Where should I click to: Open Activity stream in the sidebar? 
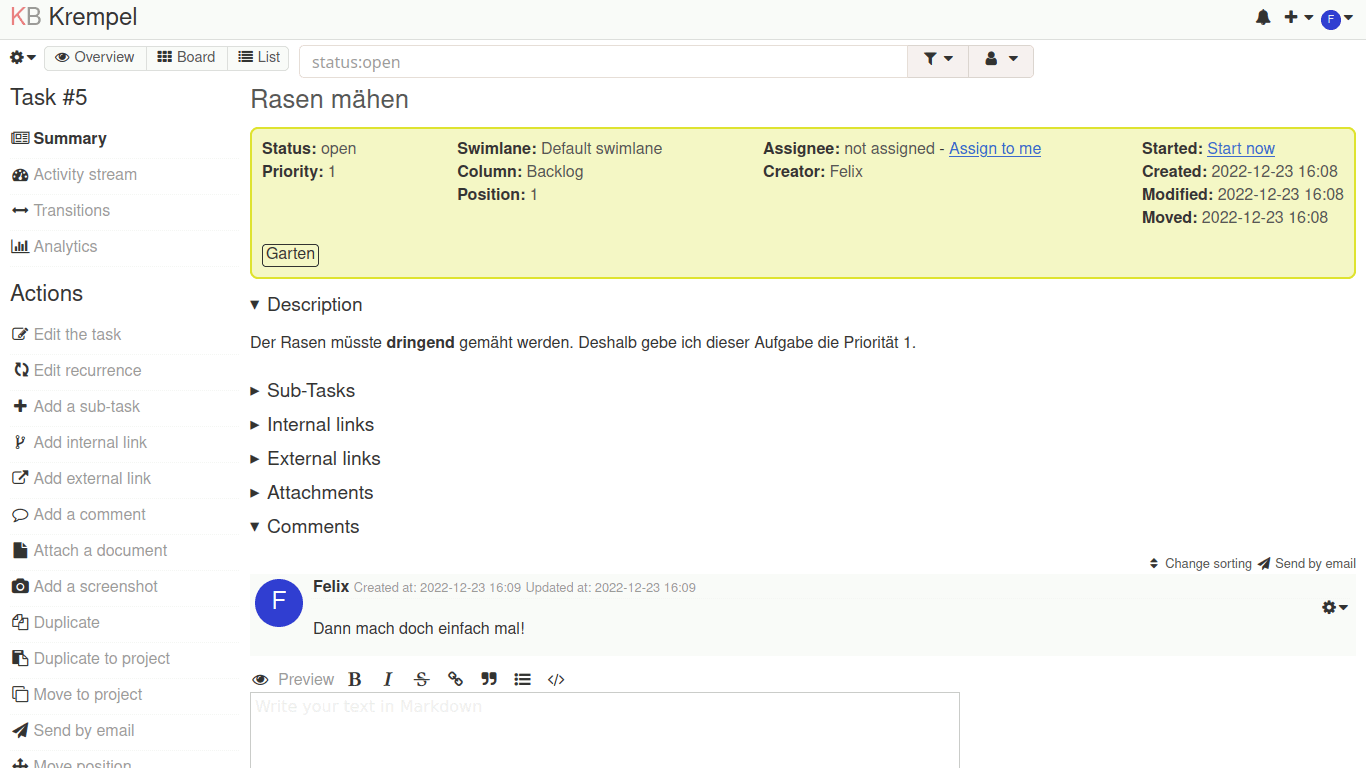point(85,175)
